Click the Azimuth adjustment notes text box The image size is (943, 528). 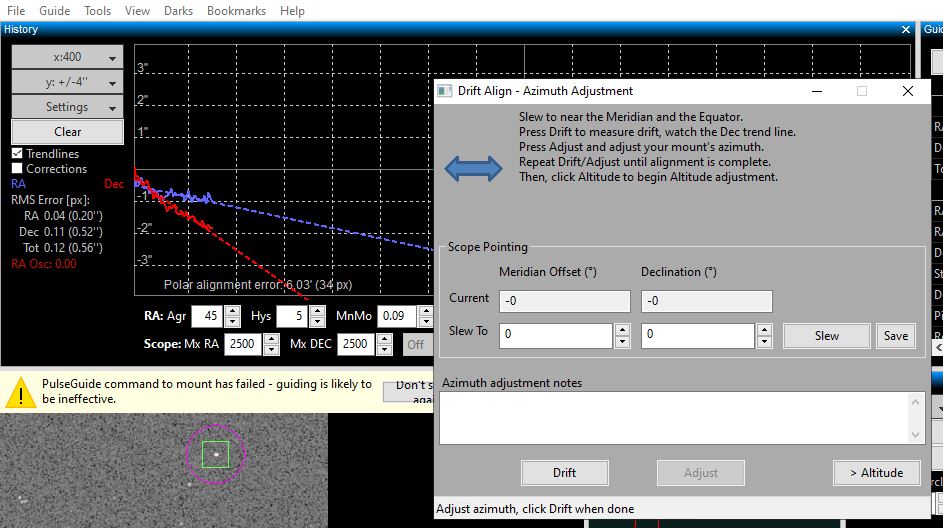pos(674,417)
